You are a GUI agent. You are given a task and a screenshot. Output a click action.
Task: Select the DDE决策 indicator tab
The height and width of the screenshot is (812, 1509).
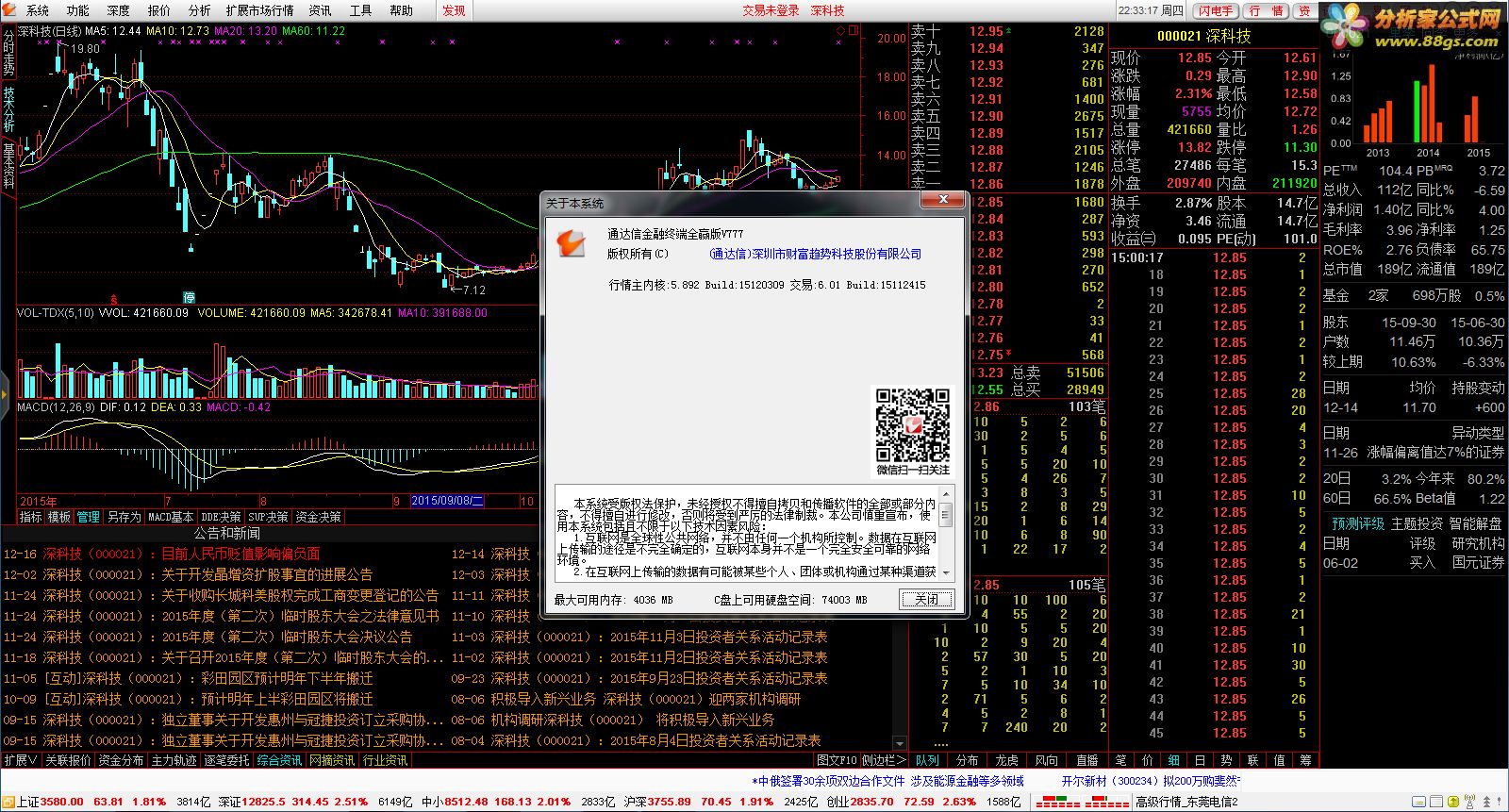(x=222, y=517)
